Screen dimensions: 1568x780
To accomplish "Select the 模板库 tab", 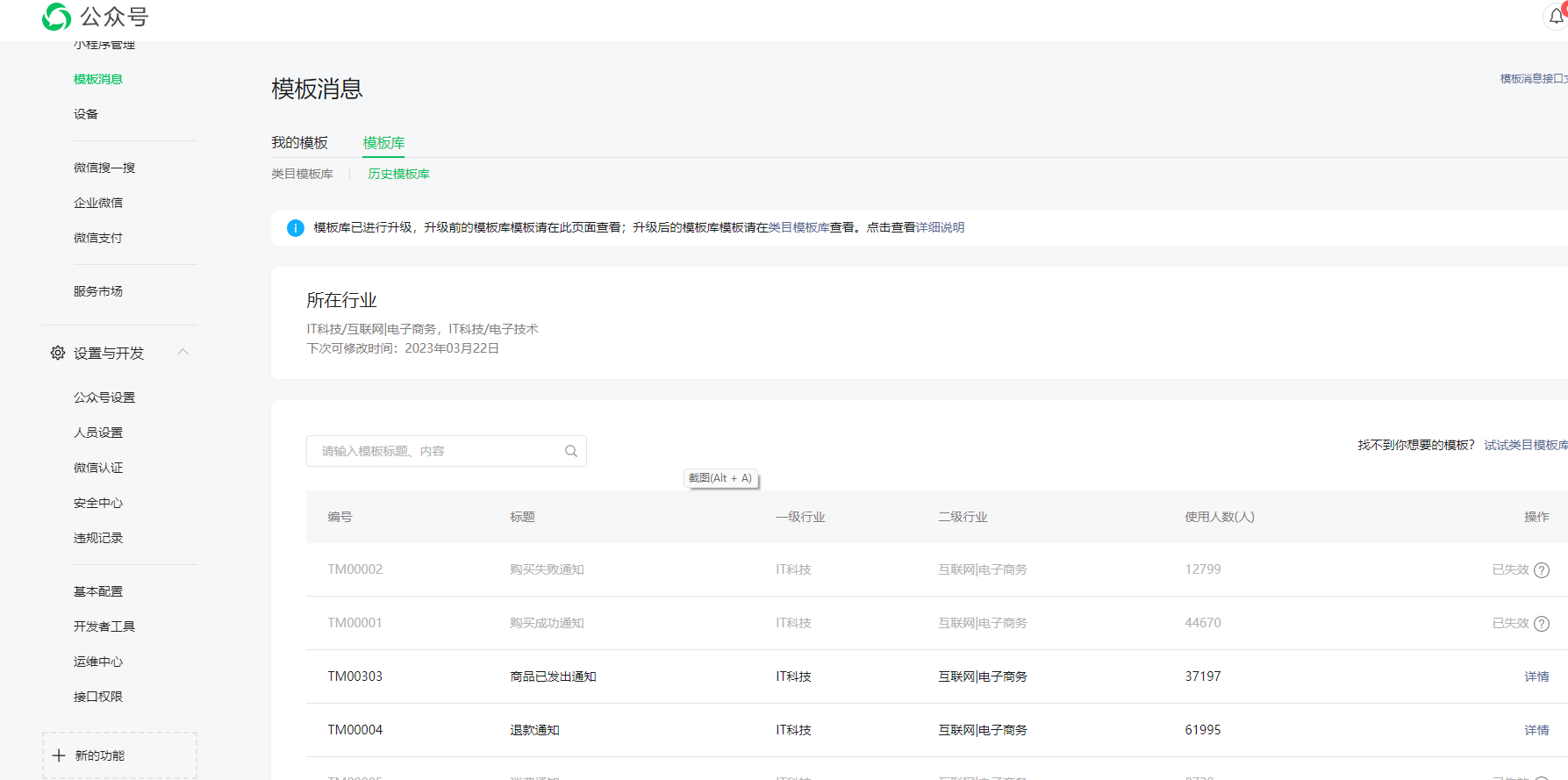I will coord(383,143).
